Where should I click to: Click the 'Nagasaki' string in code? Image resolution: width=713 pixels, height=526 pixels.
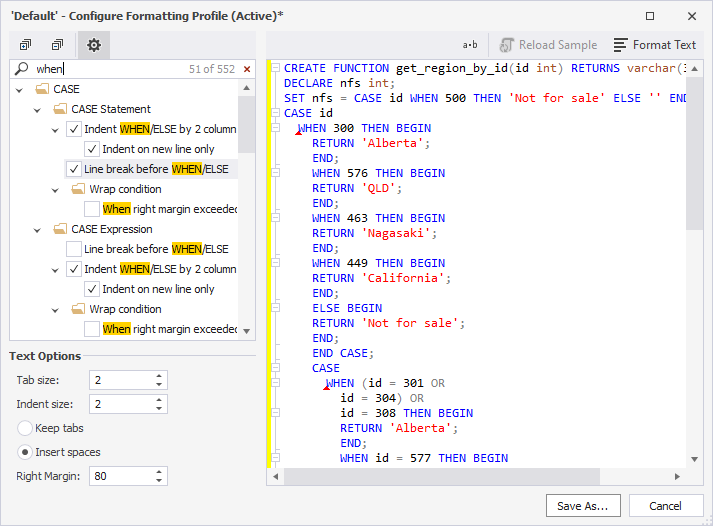(x=396, y=233)
